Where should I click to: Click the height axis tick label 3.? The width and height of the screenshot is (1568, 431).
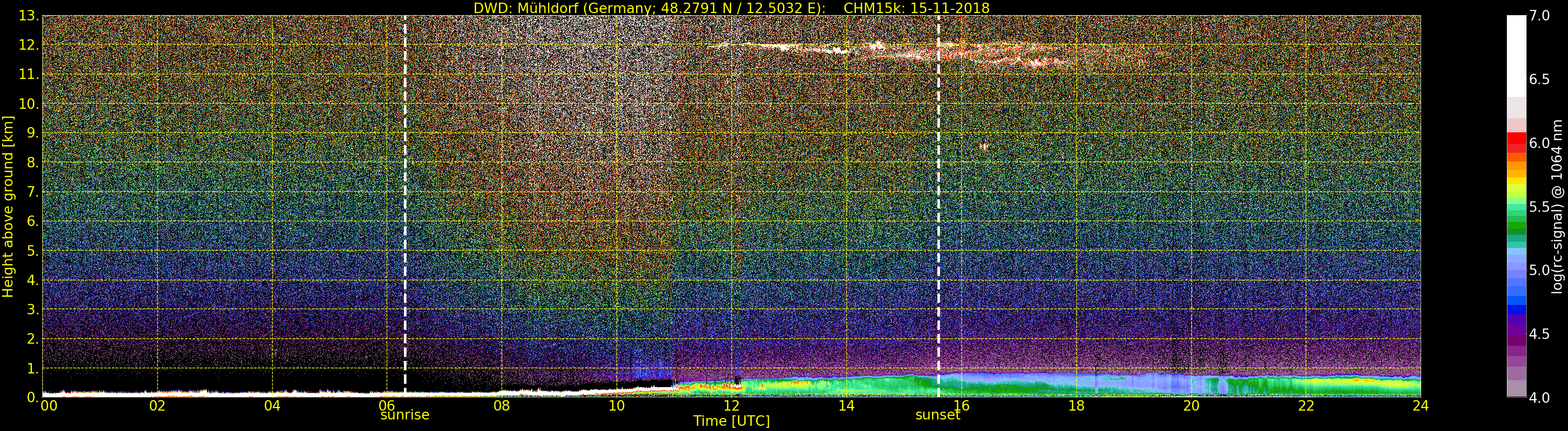(32, 309)
